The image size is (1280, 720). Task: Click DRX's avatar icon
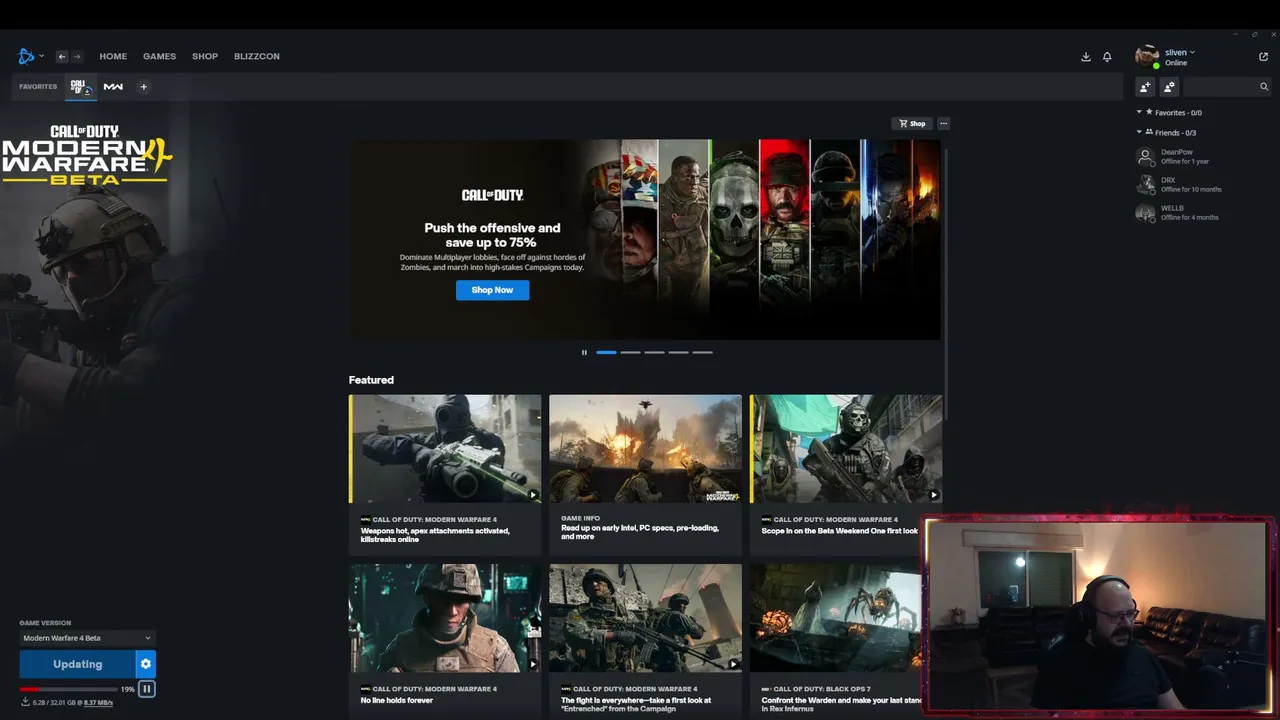pos(1146,185)
